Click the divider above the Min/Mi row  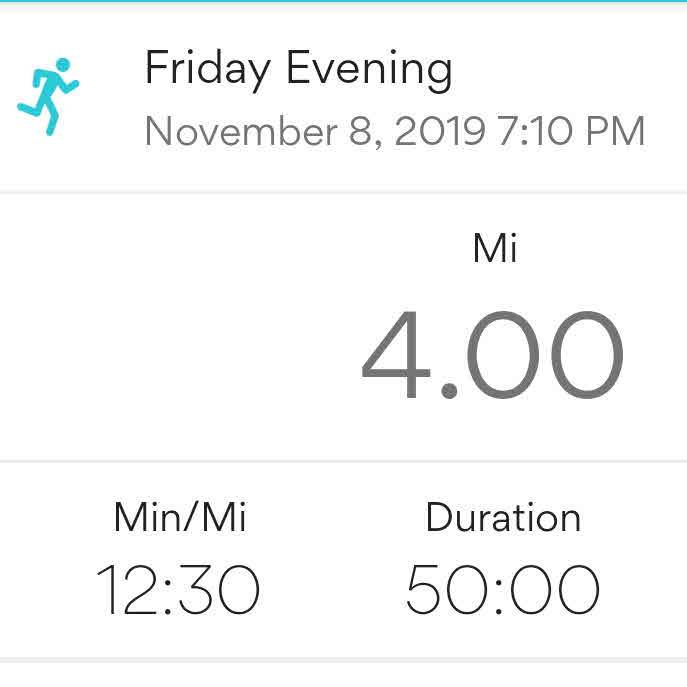coord(343,461)
